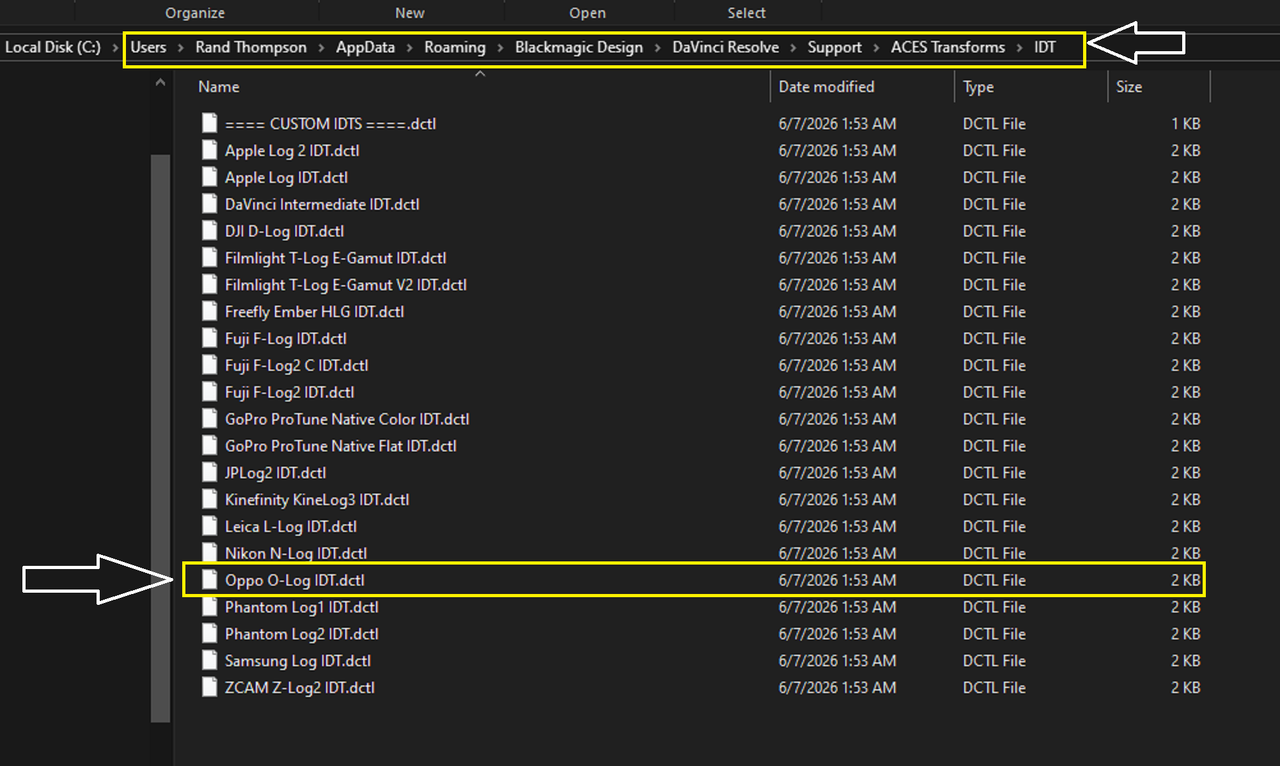The image size is (1280, 766).
Task: Expand breadcrumb chevron after DaVinci Resolve
Action: click(794, 48)
